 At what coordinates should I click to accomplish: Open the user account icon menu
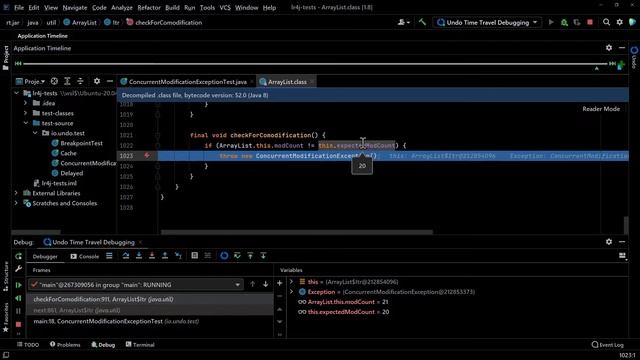[x=403, y=22]
